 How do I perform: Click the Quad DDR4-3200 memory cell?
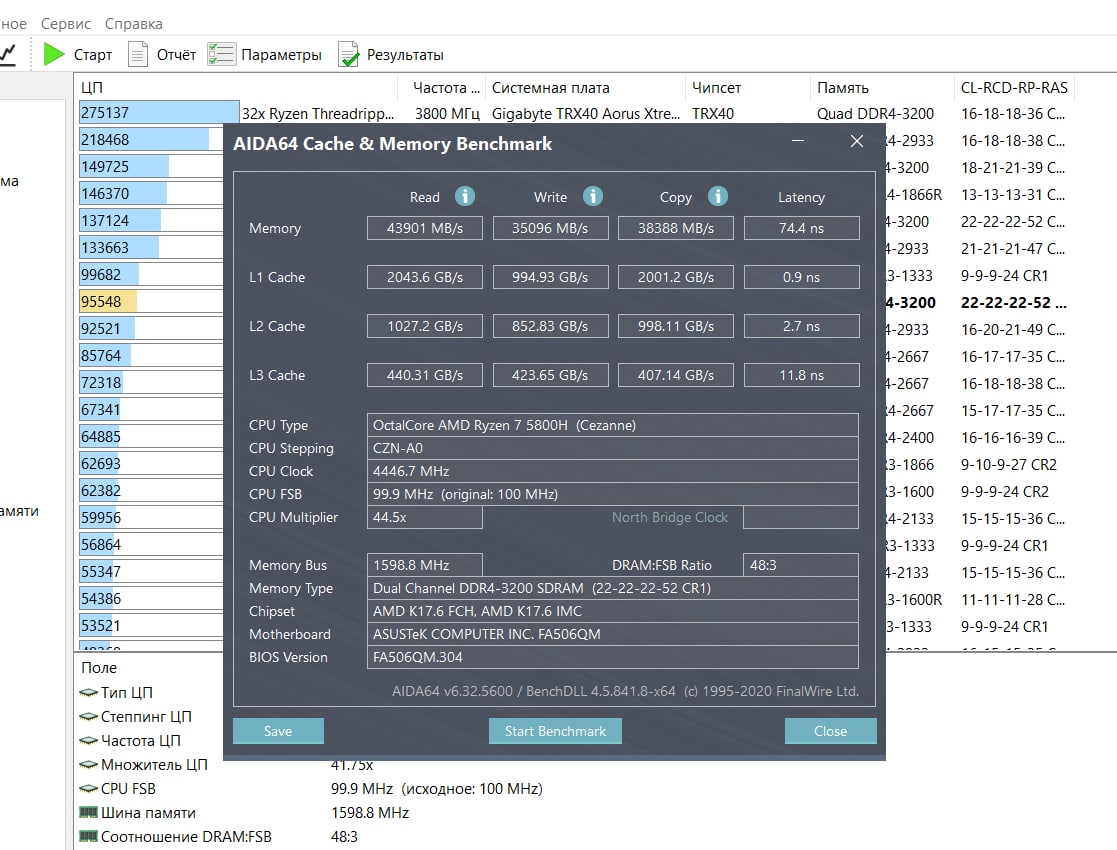point(875,114)
